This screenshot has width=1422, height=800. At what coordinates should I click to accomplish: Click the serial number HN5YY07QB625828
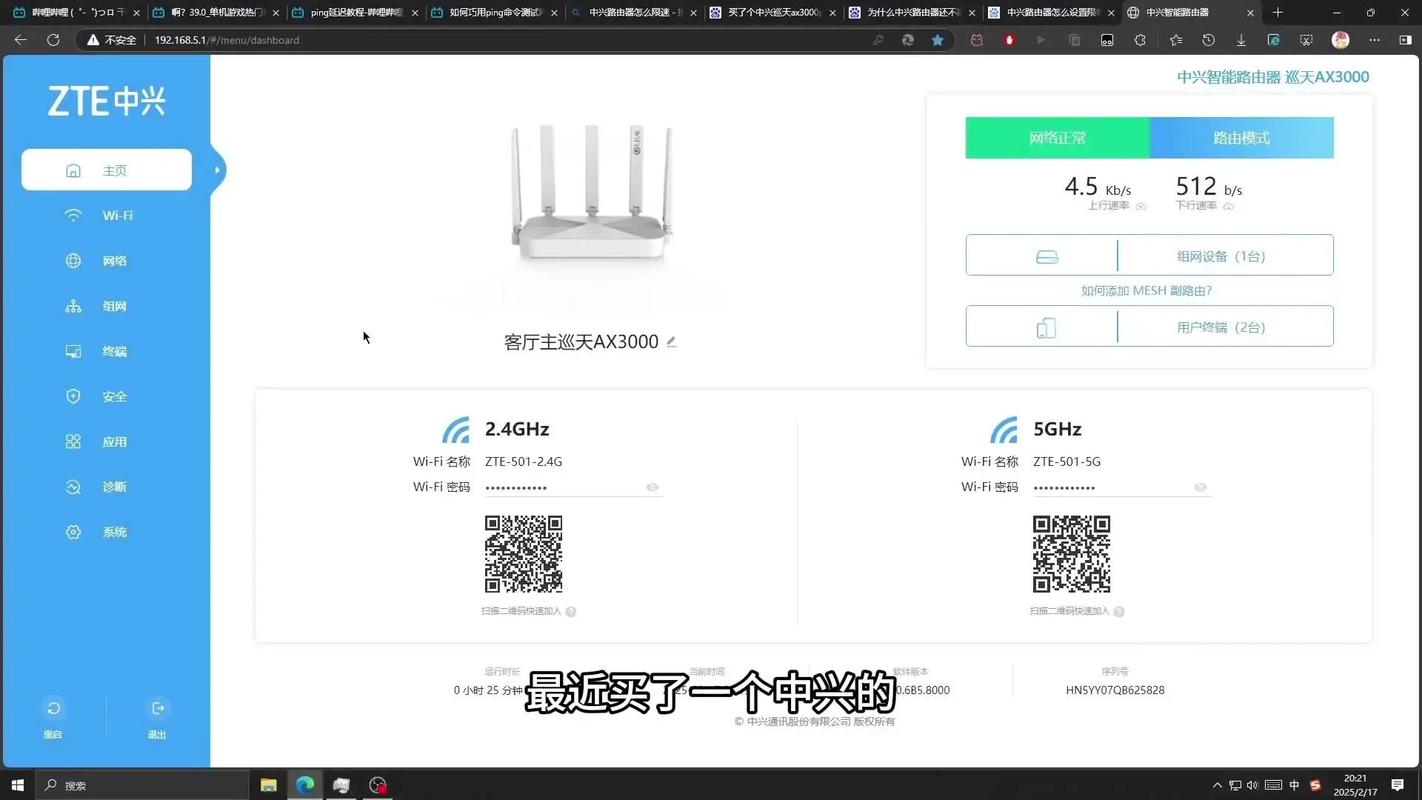(x=1115, y=690)
